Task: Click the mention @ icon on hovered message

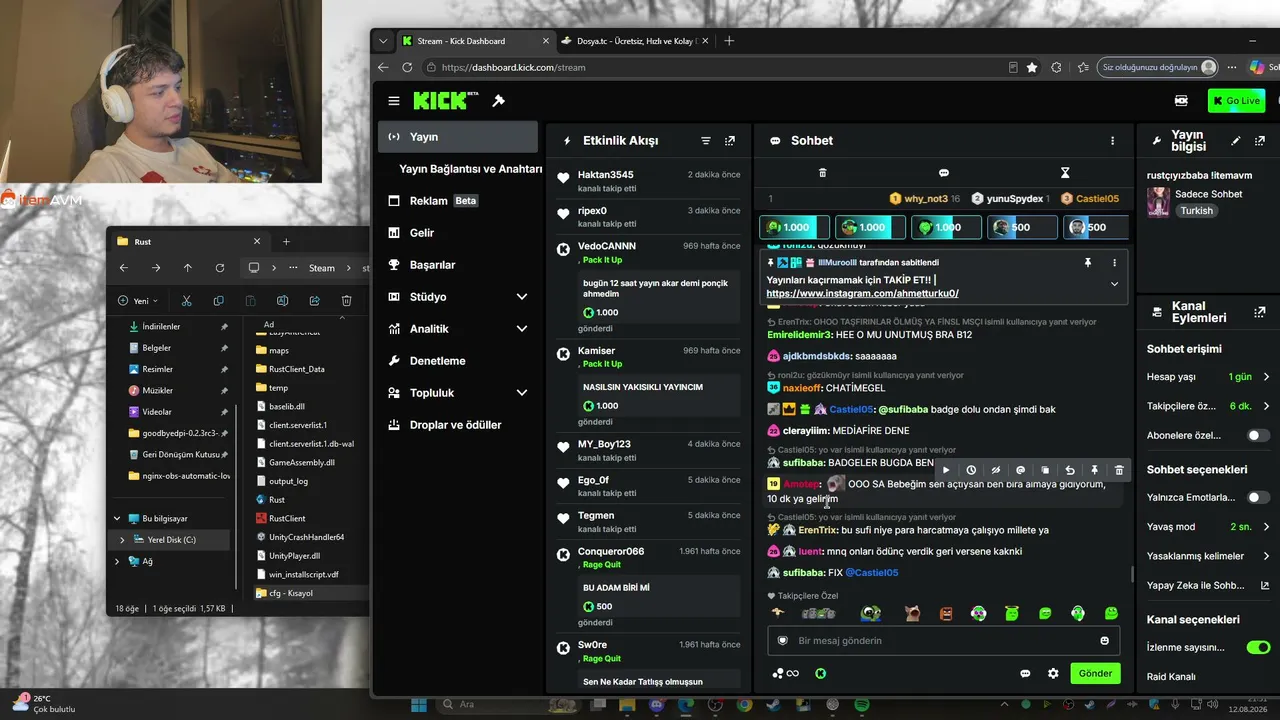Action: pyautogui.click(x=1020, y=470)
